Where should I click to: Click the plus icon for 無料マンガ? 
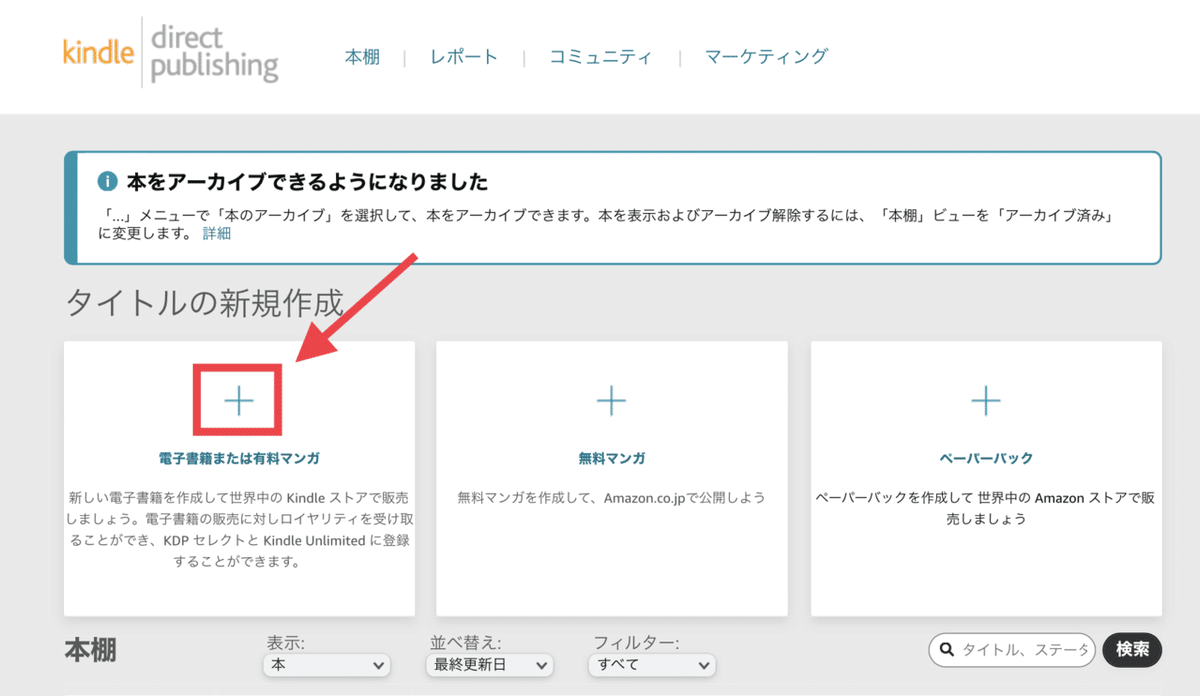[x=611, y=401]
